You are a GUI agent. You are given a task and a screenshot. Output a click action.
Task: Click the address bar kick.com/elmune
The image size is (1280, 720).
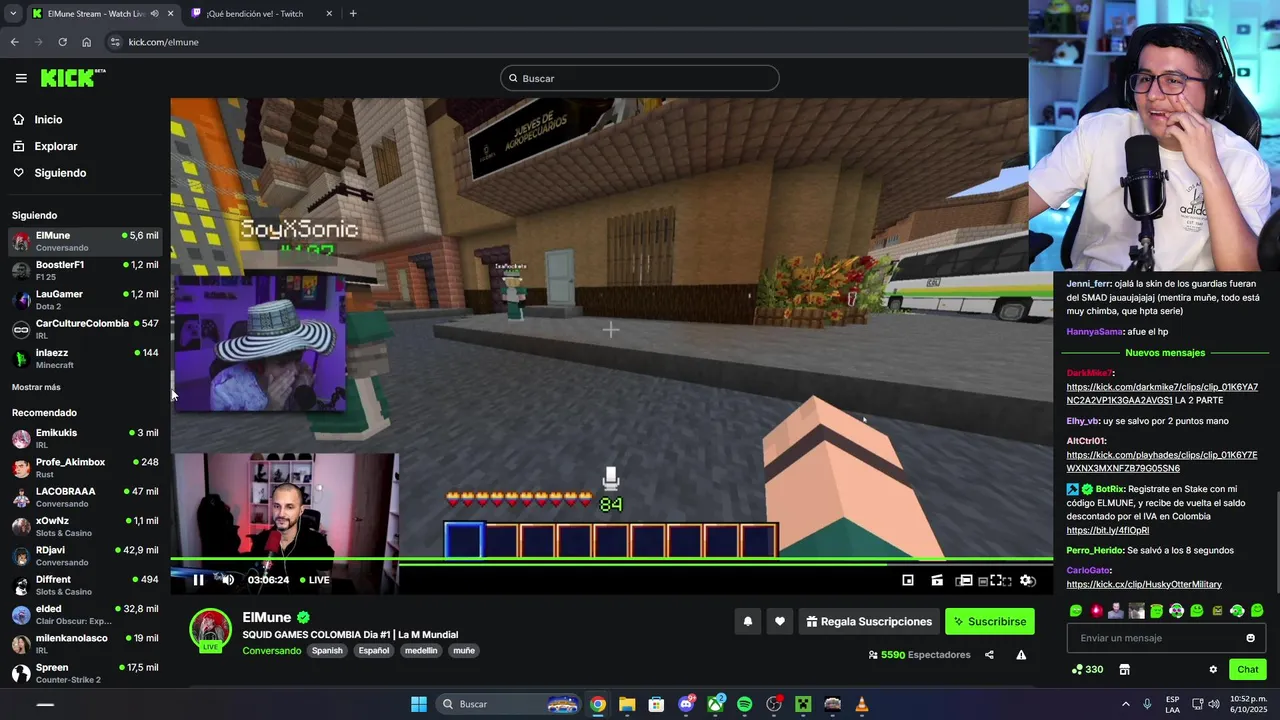(x=163, y=42)
